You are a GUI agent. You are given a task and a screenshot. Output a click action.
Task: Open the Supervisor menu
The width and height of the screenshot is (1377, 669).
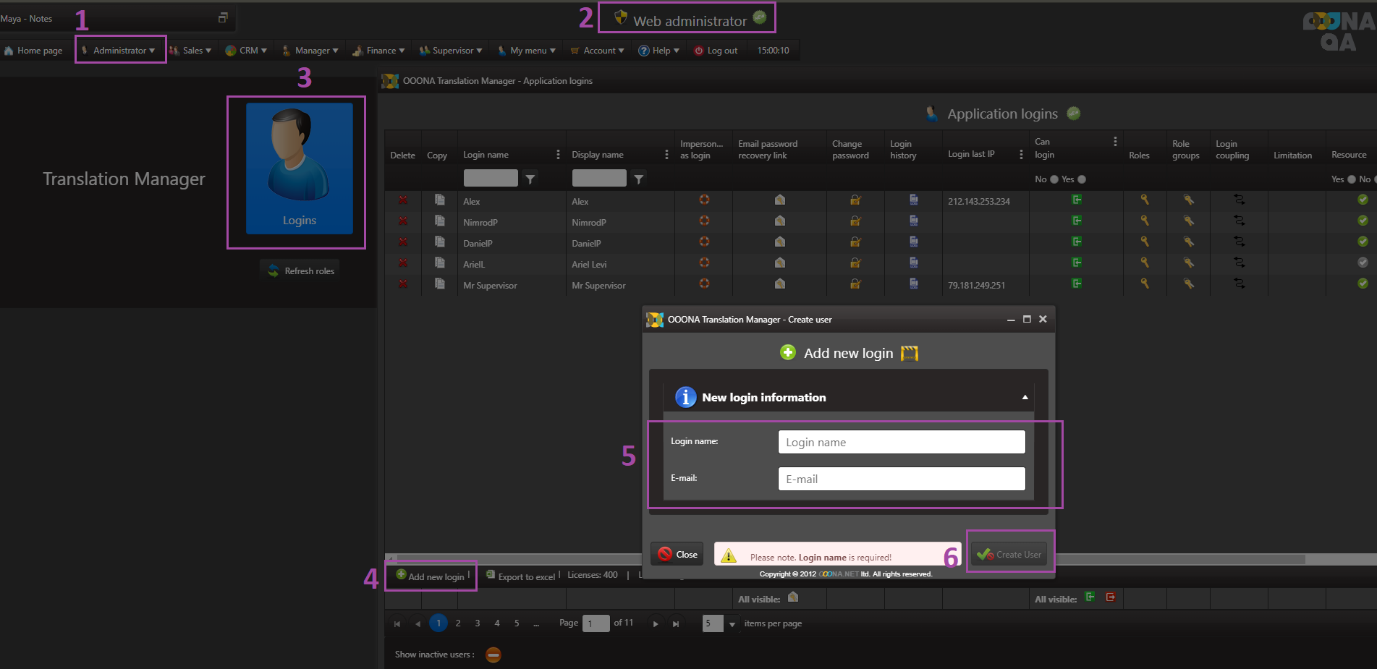coord(452,50)
